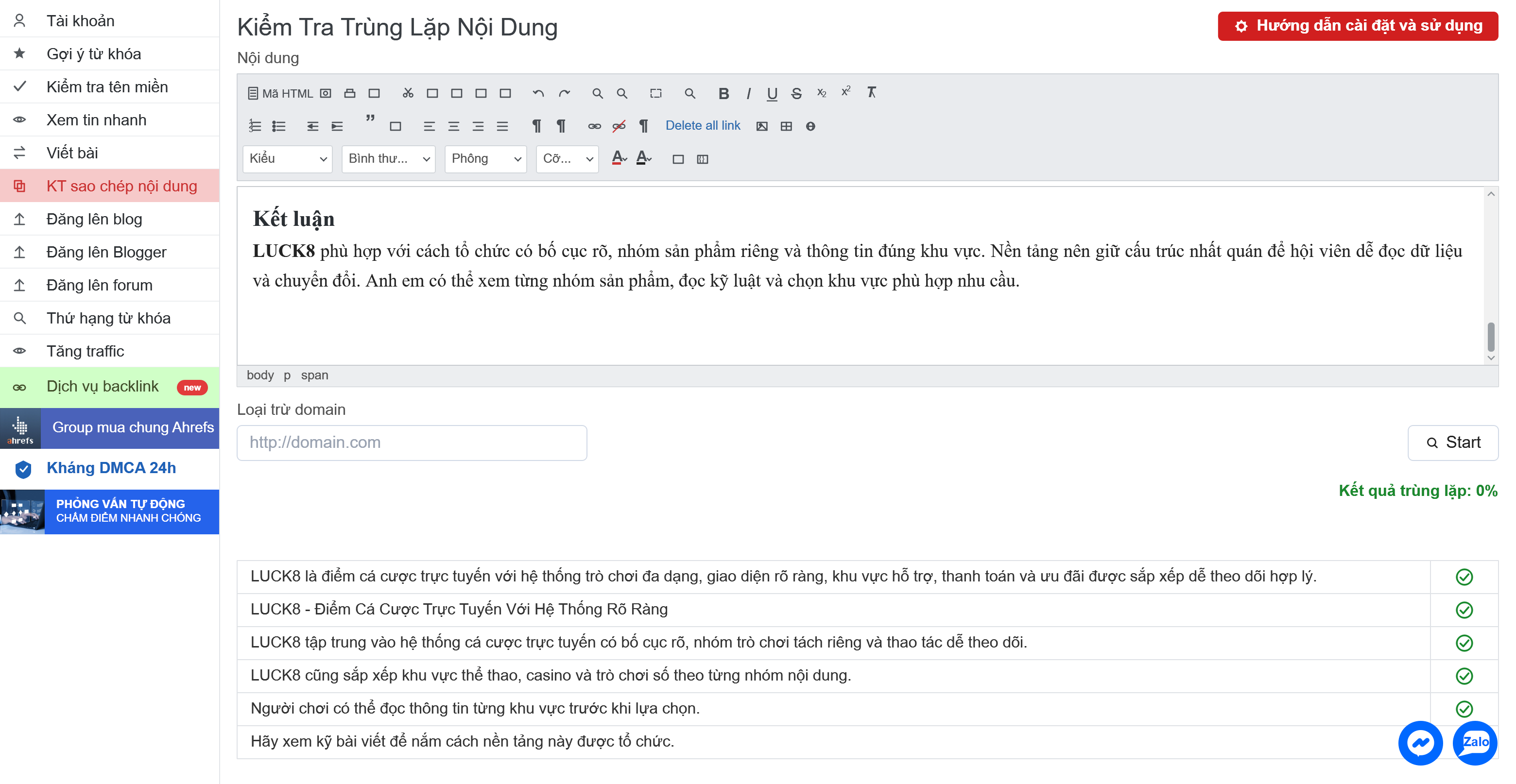The width and height of the screenshot is (1516, 784).
Task: Click paragraph mark icon beside Delete all link
Action: coord(643,126)
